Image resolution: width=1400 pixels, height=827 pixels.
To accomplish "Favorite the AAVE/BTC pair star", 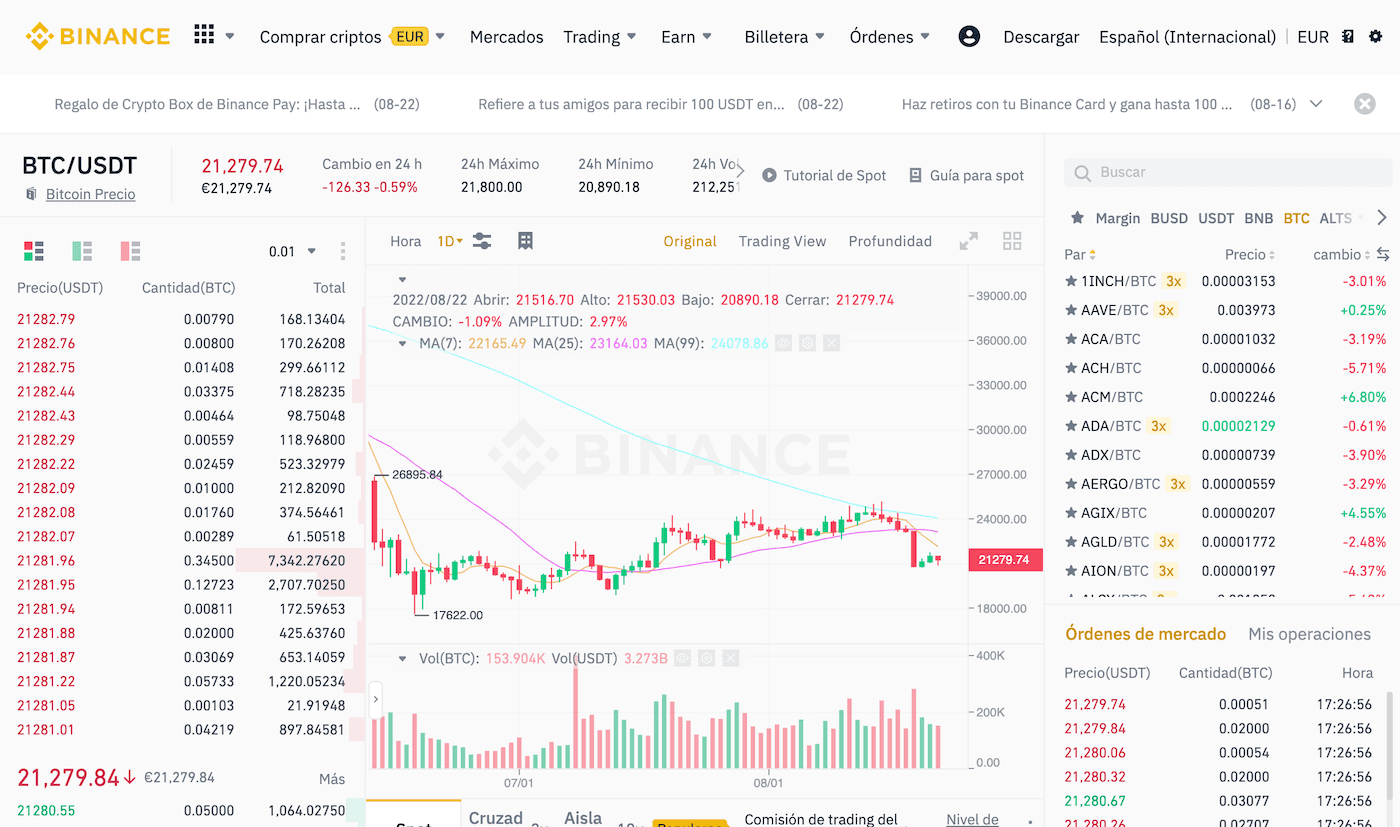I will tap(1071, 310).
